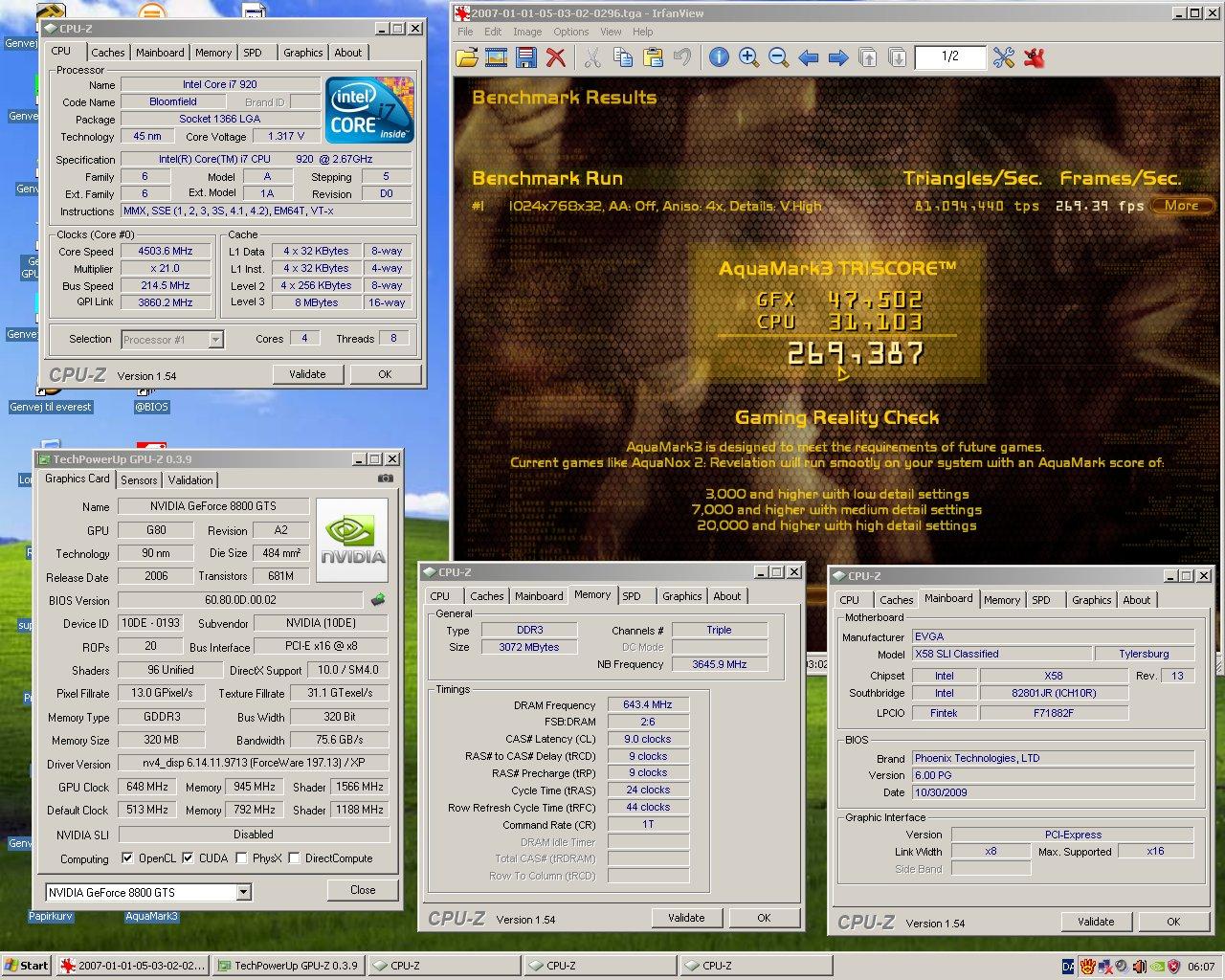The width and height of the screenshot is (1225, 980).
Task: Cut selection with the scissors icon
Action: click(x=592, y=57)
